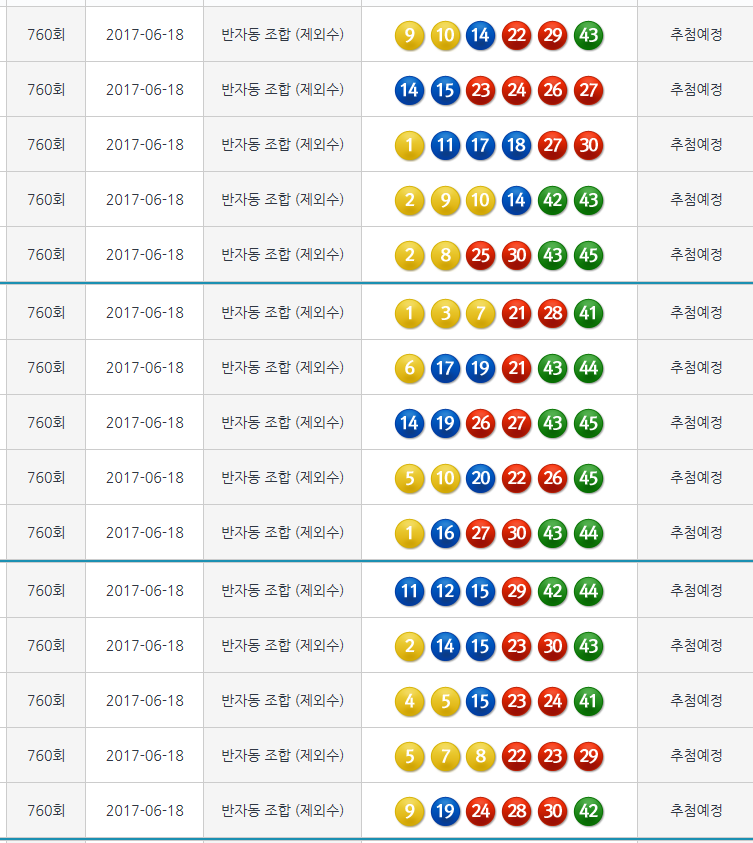Select the blue number 18 ball

point(517,145)
